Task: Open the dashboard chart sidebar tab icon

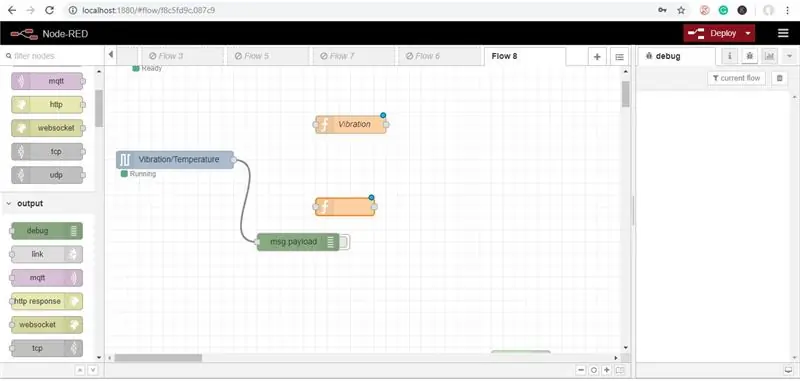Action: (769, 56)
